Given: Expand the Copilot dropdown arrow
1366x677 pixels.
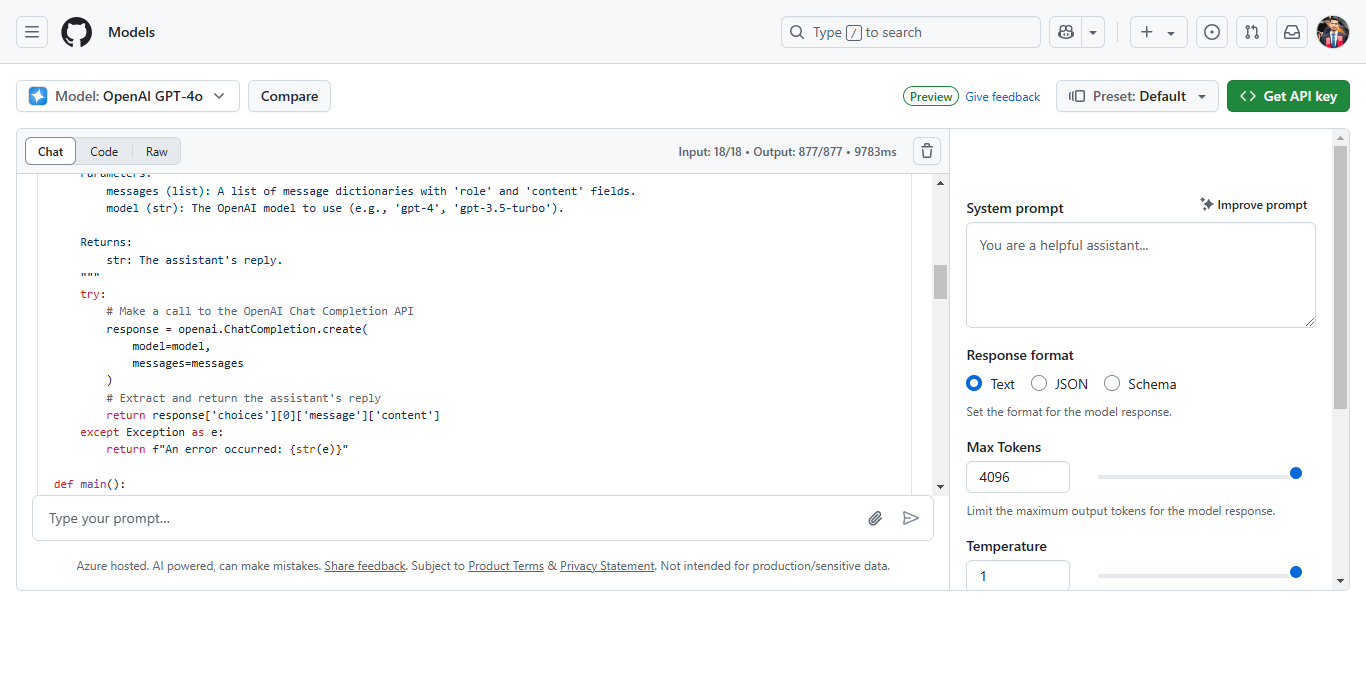Looking at the screenshot, I should point(1093,32).
